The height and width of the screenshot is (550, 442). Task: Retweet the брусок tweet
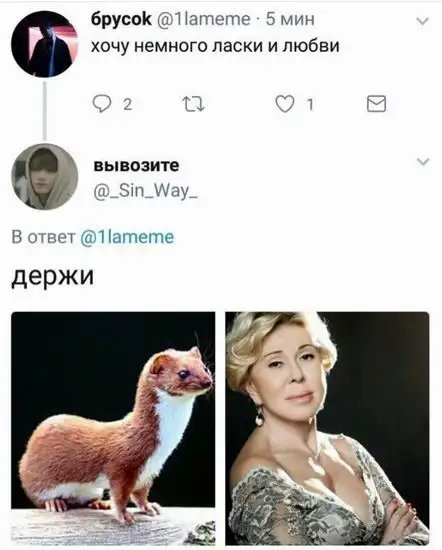[194, 105]
